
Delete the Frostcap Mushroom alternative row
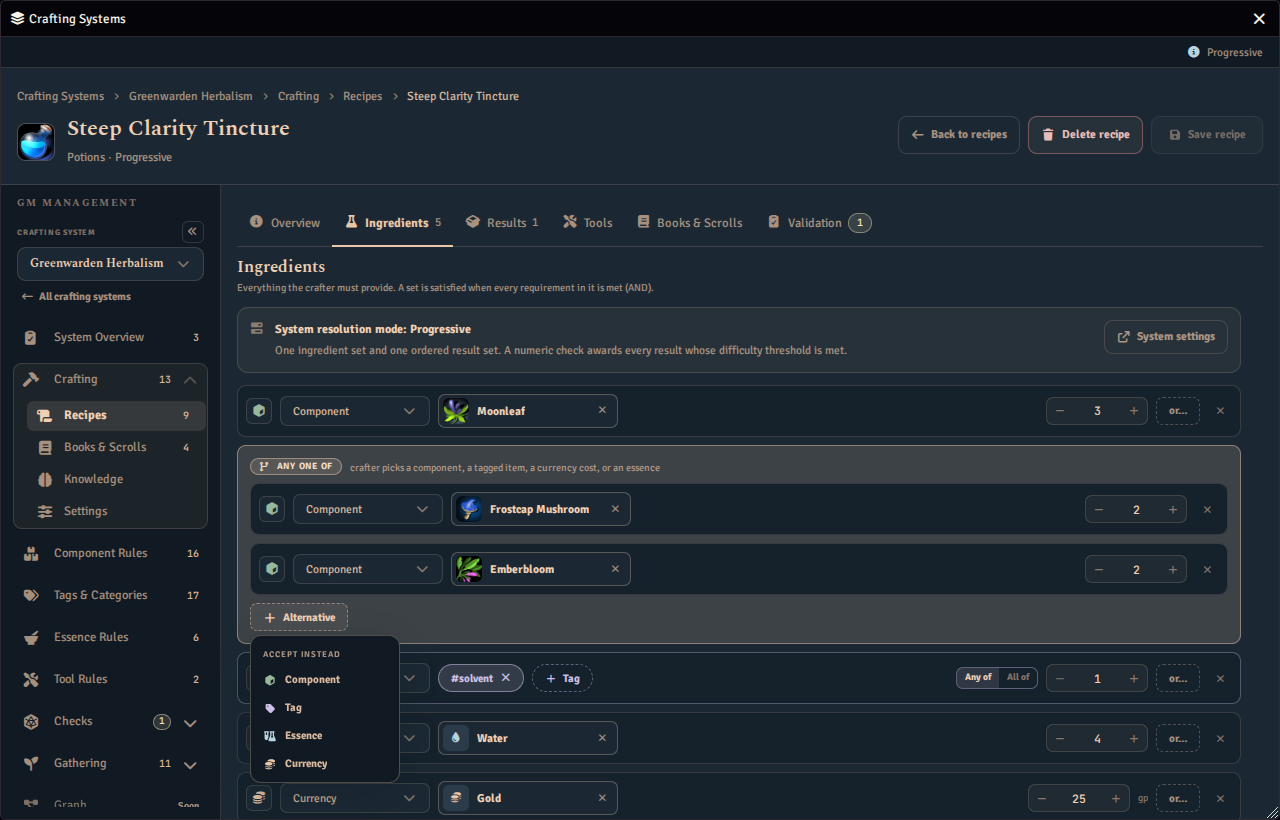1207,509
